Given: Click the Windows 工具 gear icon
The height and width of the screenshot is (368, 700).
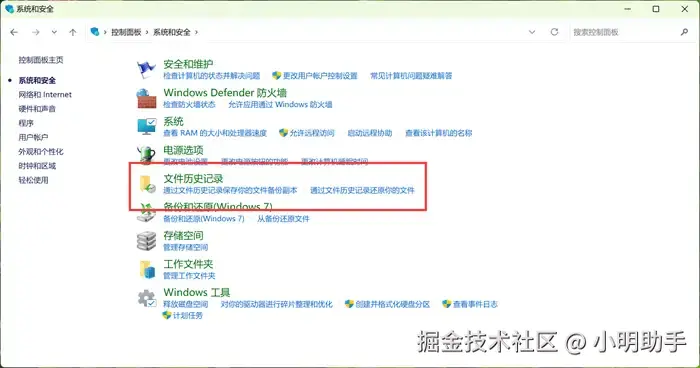Looking at the screenshot, I should point(146,298).
